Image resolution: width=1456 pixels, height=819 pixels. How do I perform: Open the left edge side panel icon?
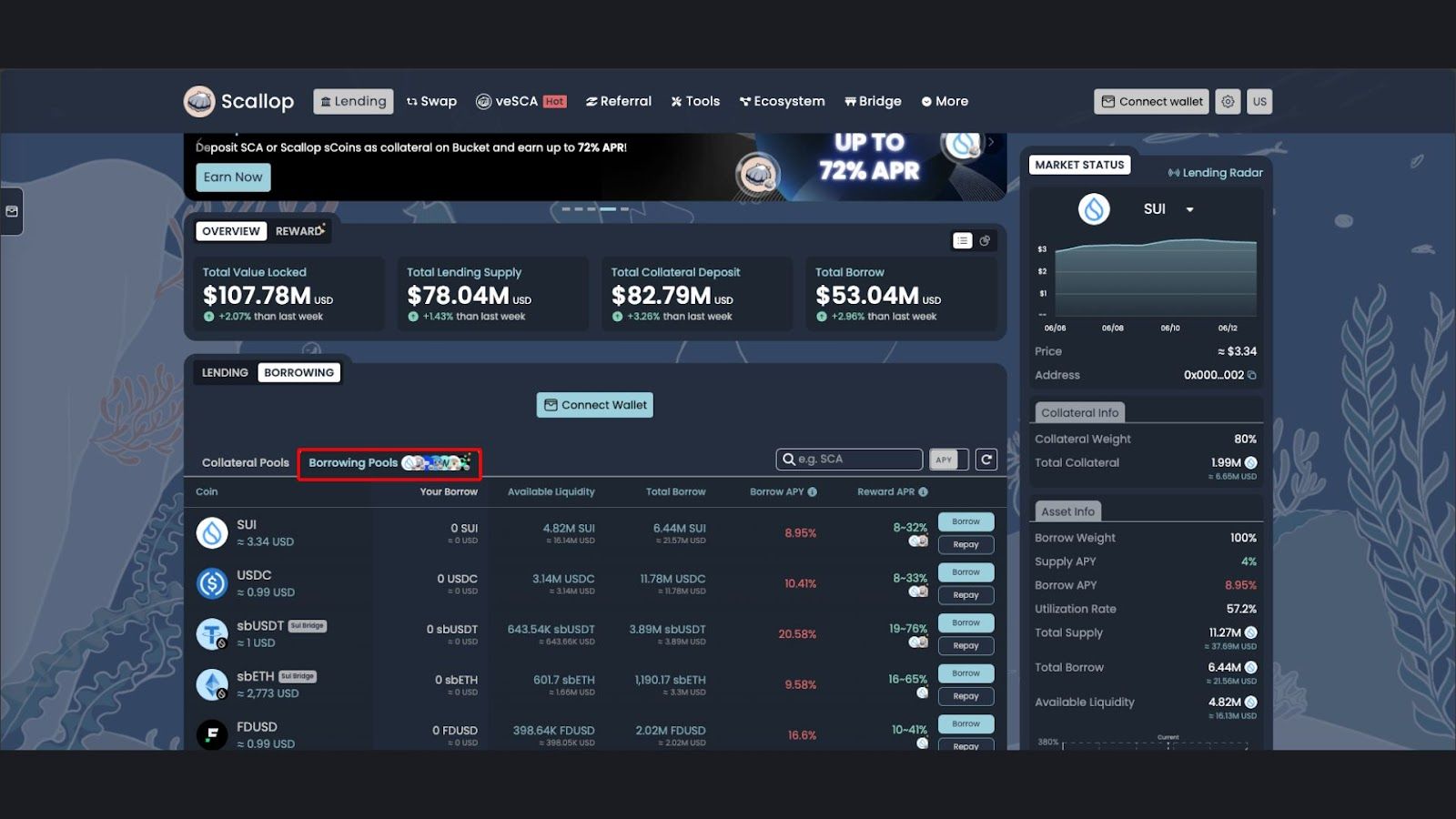point(12,211)
